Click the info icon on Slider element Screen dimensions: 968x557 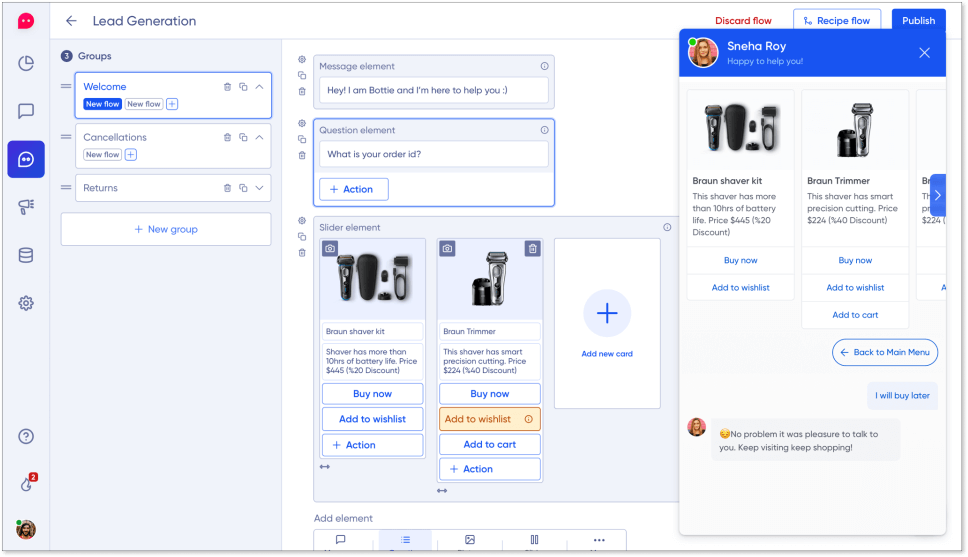667,227
